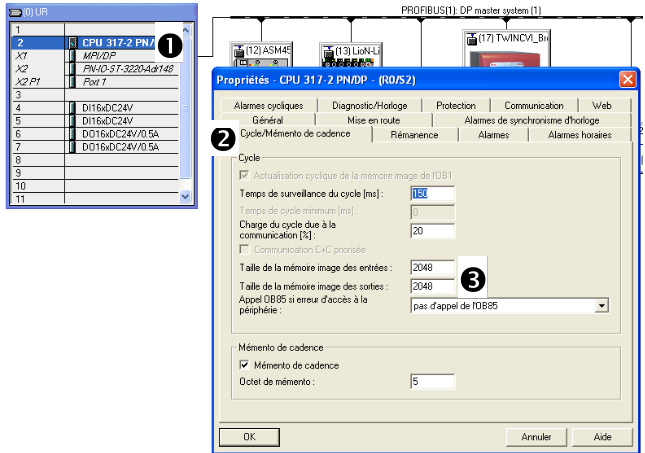645x453 pixels.
Task: Select the DO16xDC24V/0.5A module icon in slot 6
Action: click(73, 133)
